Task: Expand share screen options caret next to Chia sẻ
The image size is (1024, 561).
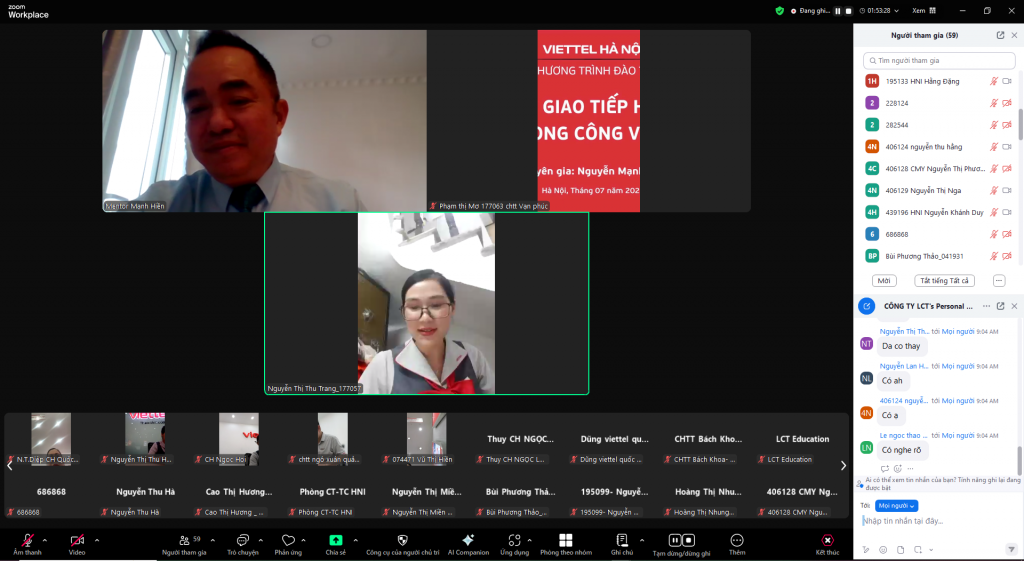Action: coord(355,540)
